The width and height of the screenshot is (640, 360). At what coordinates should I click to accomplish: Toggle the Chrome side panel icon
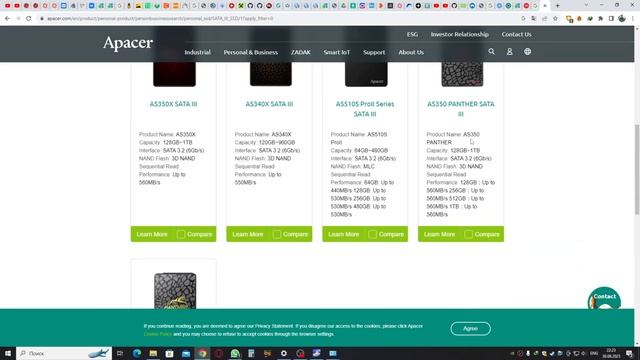tap(611, 18)
